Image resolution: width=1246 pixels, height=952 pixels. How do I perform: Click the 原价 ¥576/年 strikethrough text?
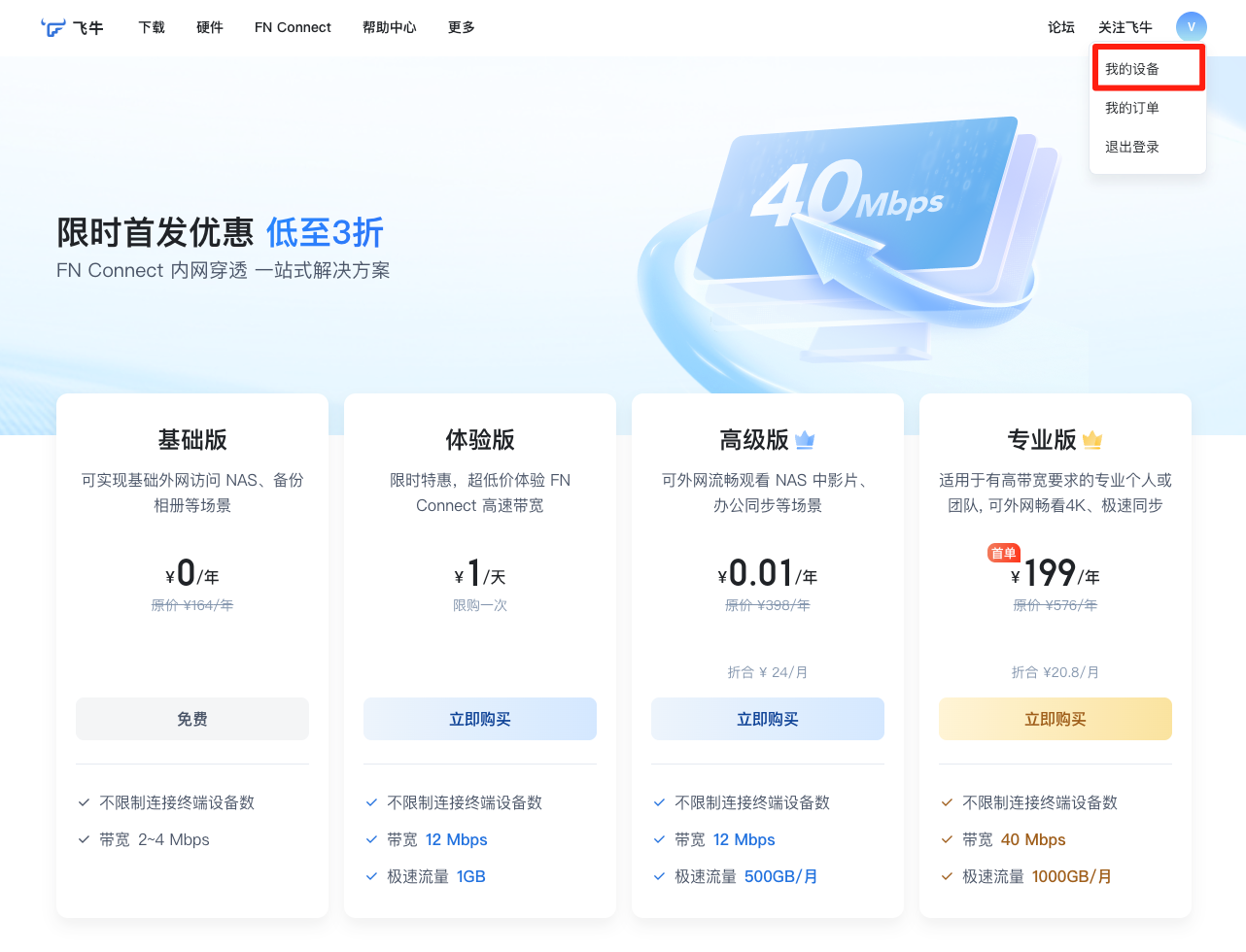click(1056, 605)
